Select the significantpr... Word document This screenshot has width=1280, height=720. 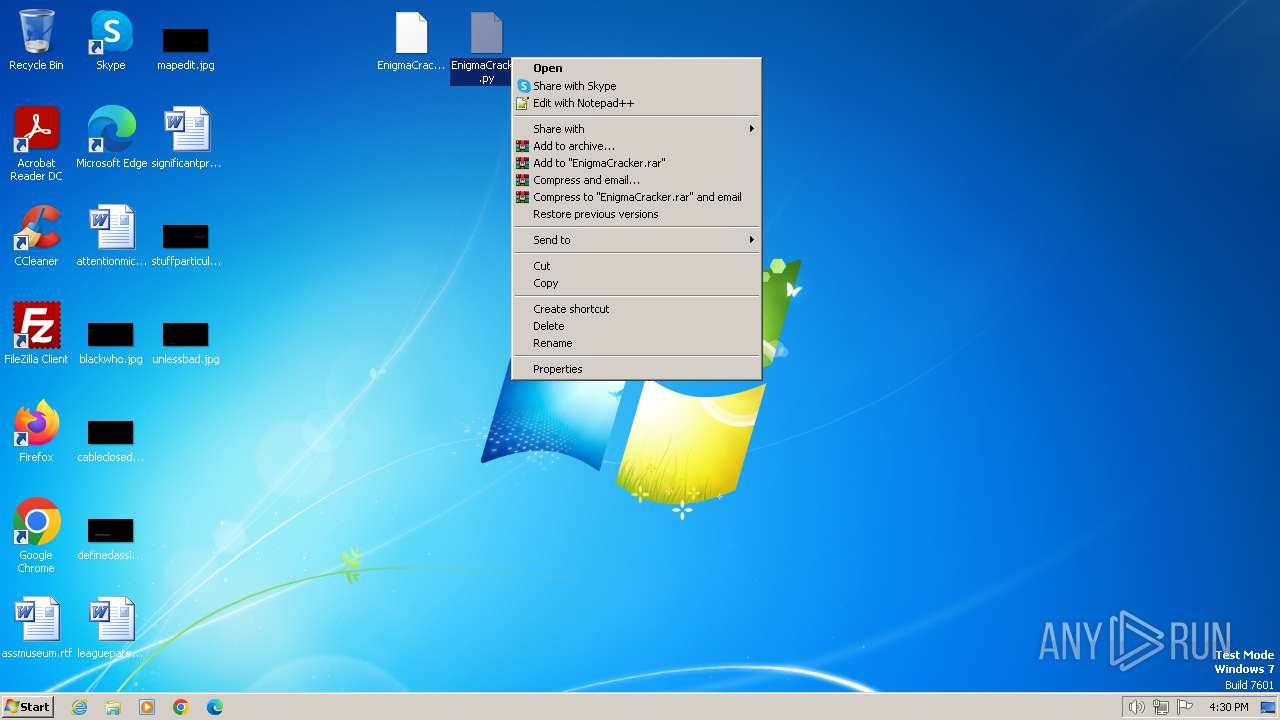[186, 137]
